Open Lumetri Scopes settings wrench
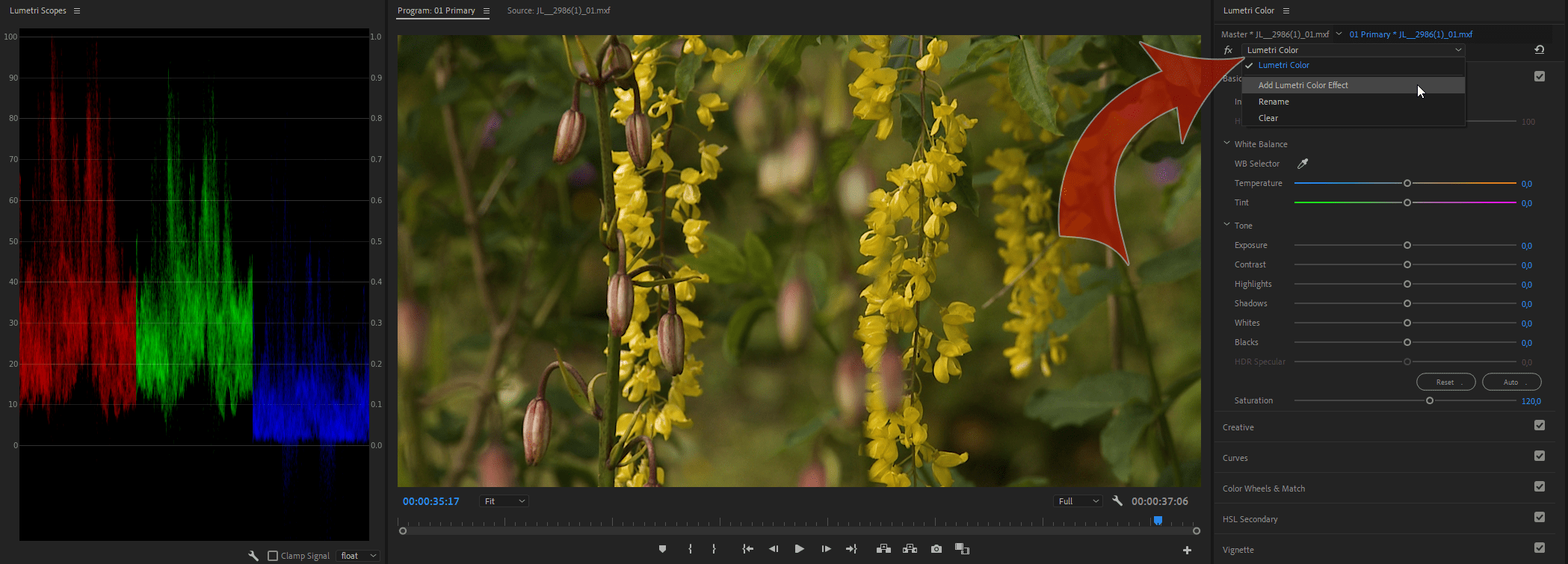This screenshot has width=1568, height=564. (253, 556)
